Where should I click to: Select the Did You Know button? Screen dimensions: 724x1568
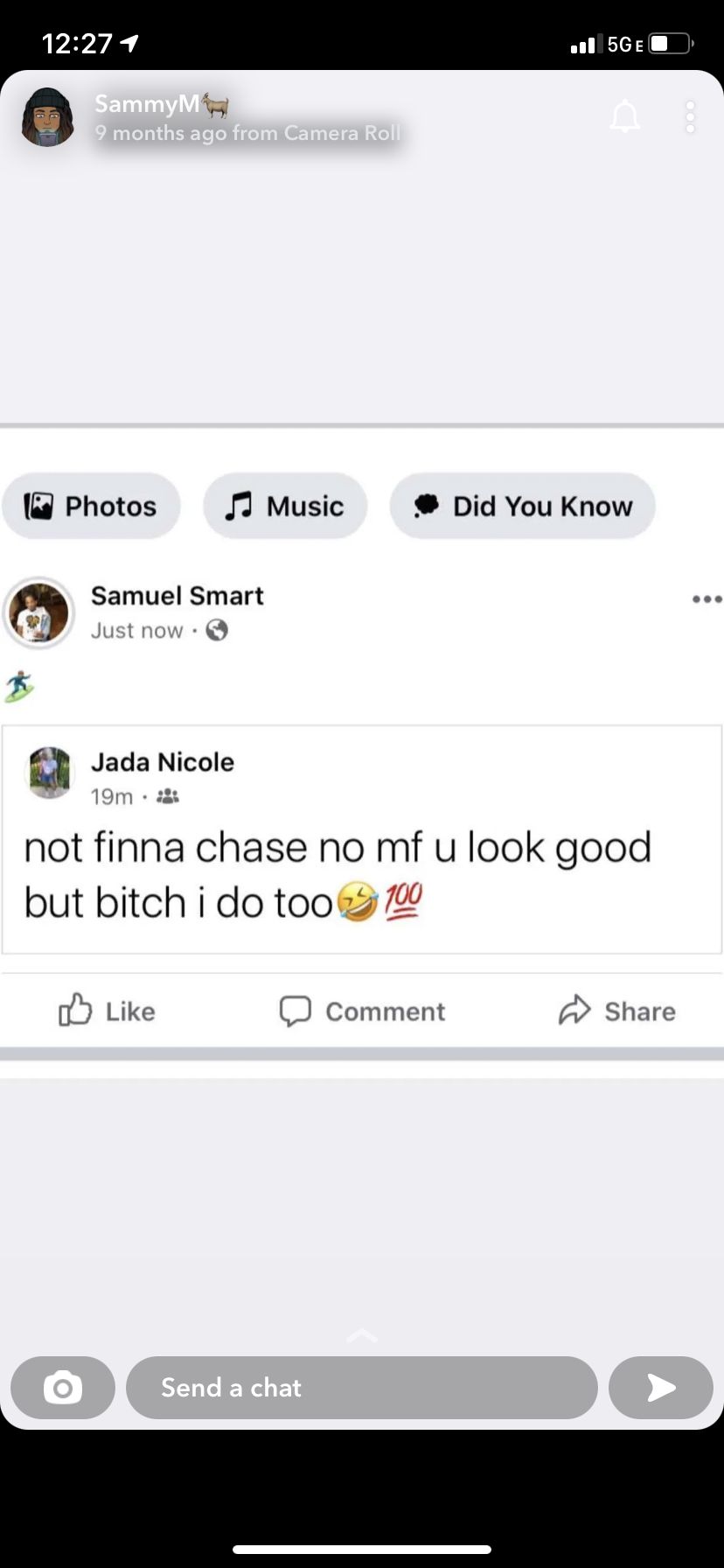523,506
